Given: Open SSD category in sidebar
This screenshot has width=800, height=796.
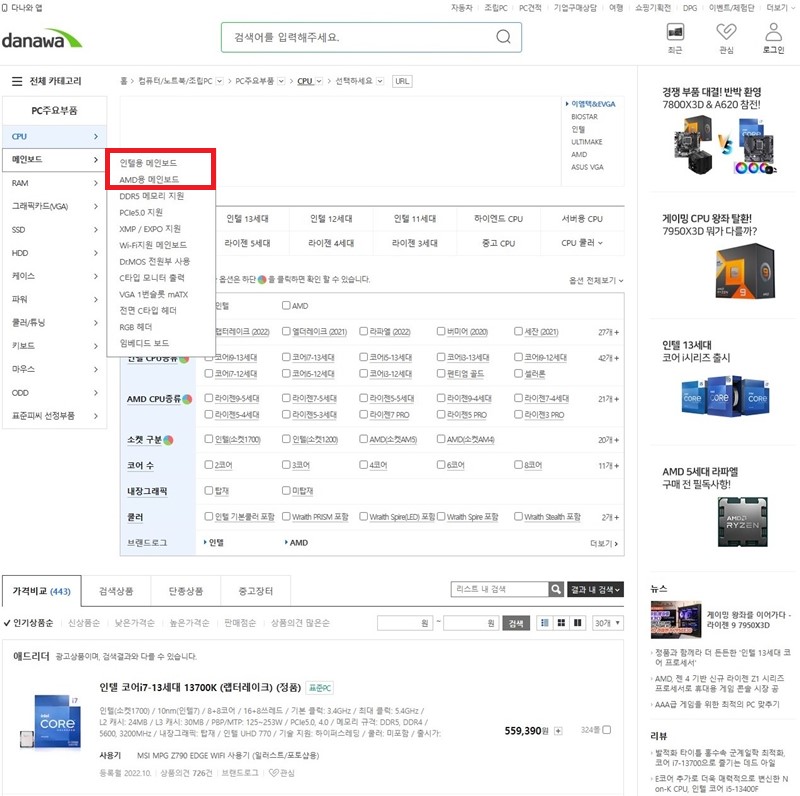Looking at the screenshot, I should [55, 230].
